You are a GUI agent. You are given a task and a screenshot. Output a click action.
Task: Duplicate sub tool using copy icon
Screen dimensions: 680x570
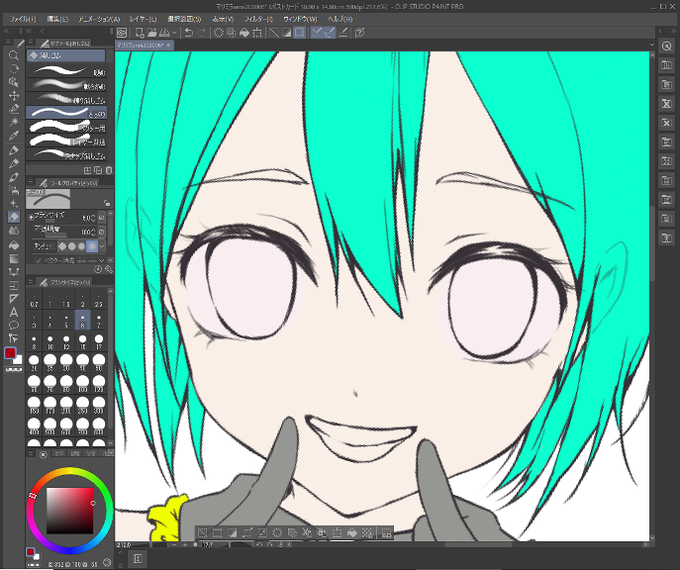[98, 170]
